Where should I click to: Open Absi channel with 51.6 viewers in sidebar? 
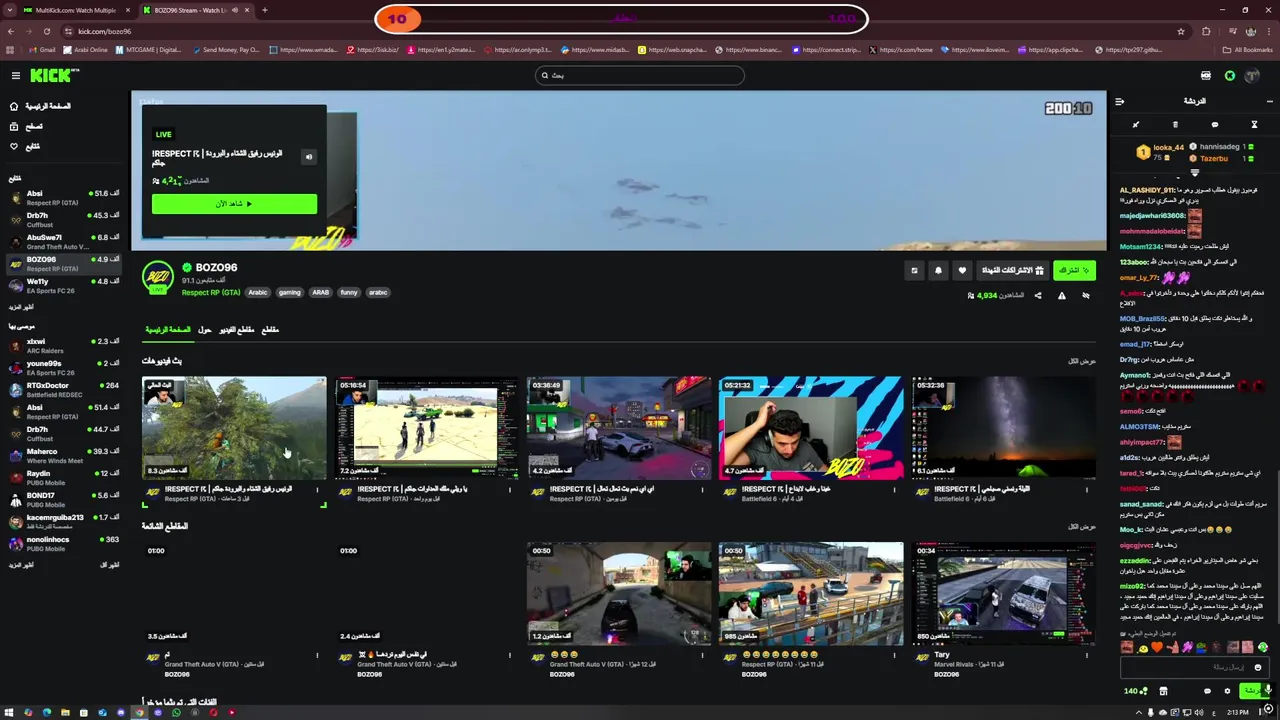tap(64, 198)
